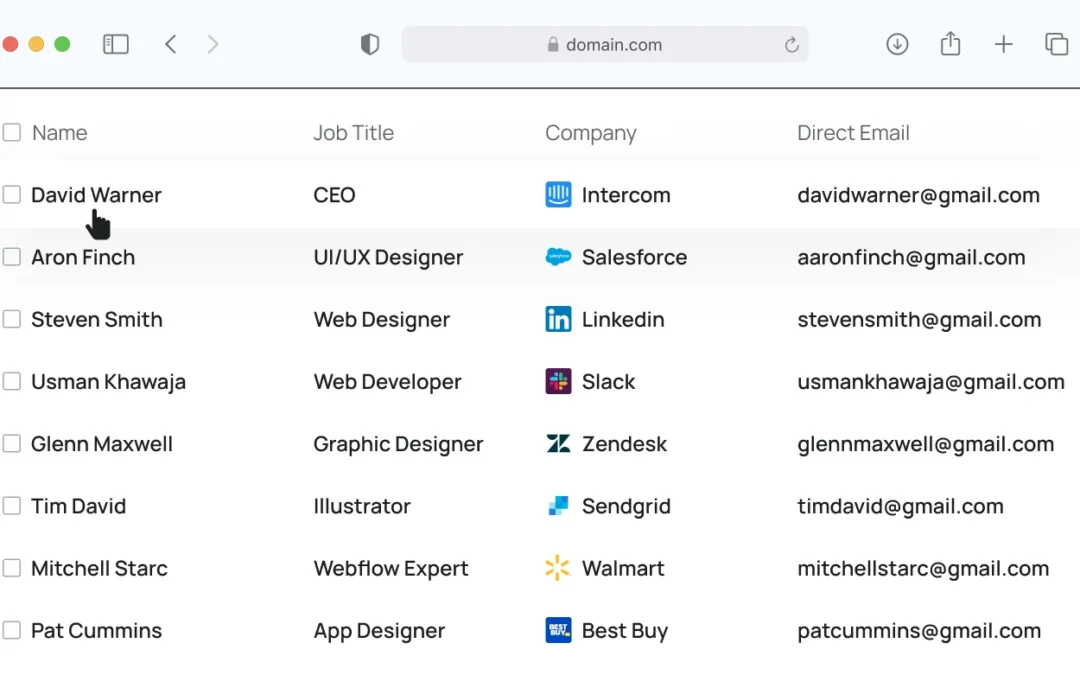Open email link stevensmith@gmail.com
The width and height of the screenshot is (1080, 675).
click(919, 320)
